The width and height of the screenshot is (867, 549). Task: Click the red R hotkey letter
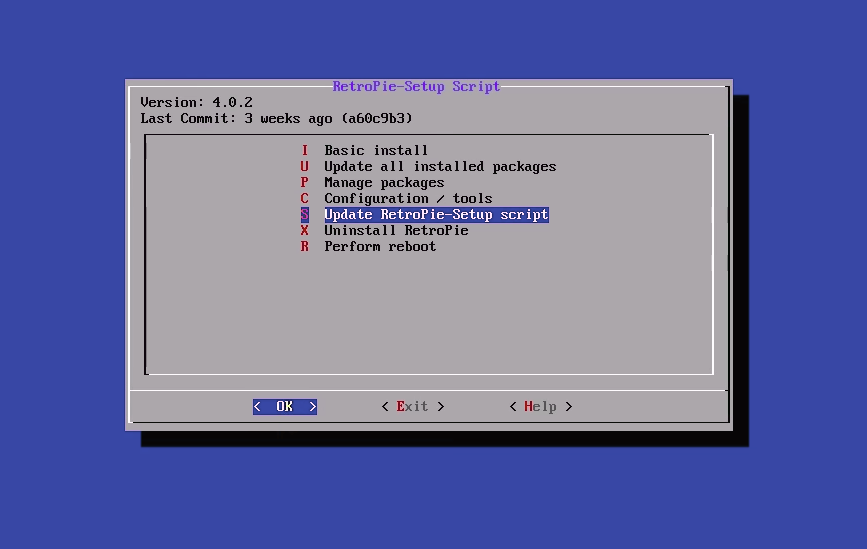(305, 247)
